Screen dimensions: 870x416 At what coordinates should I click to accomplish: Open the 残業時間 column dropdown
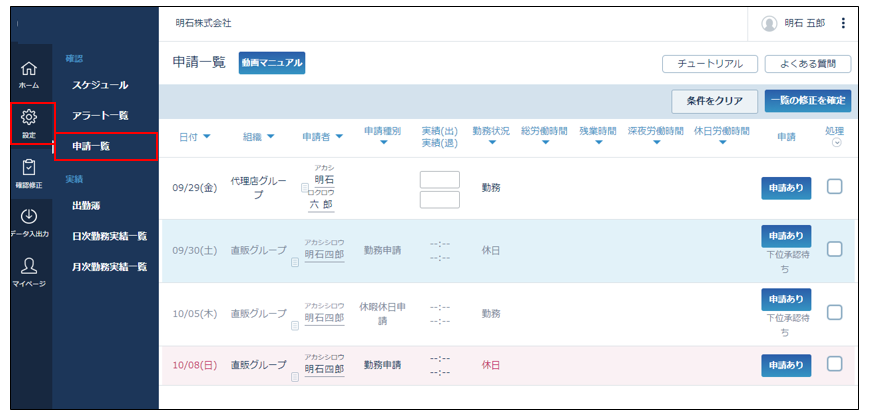598,143
